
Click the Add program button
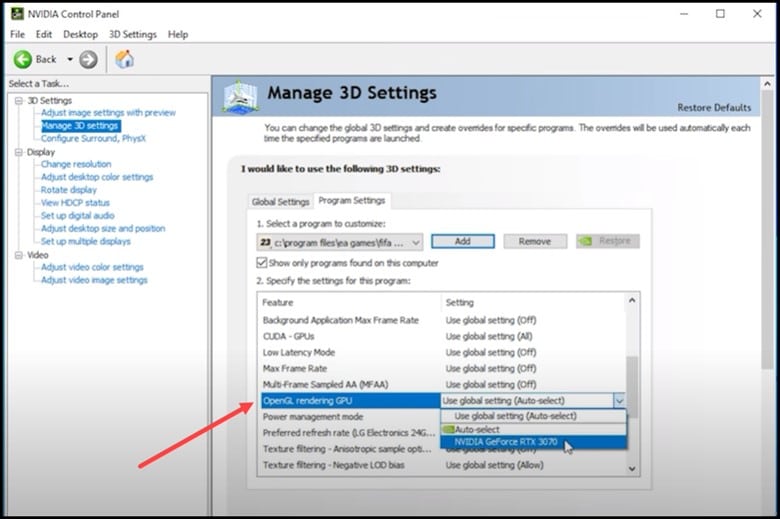pos(462,241)
